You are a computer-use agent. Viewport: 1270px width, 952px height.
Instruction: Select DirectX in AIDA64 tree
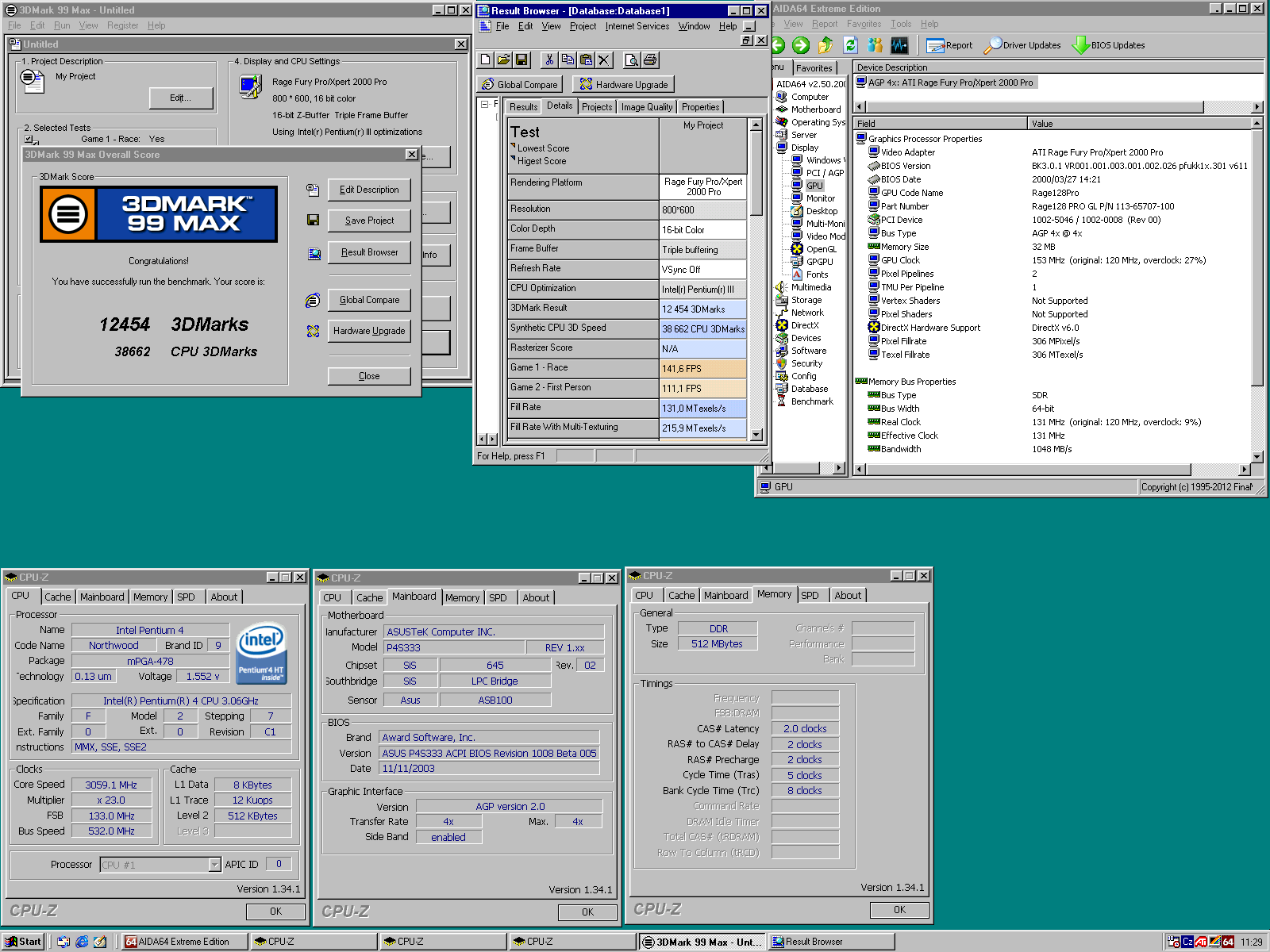coord(804,325)
